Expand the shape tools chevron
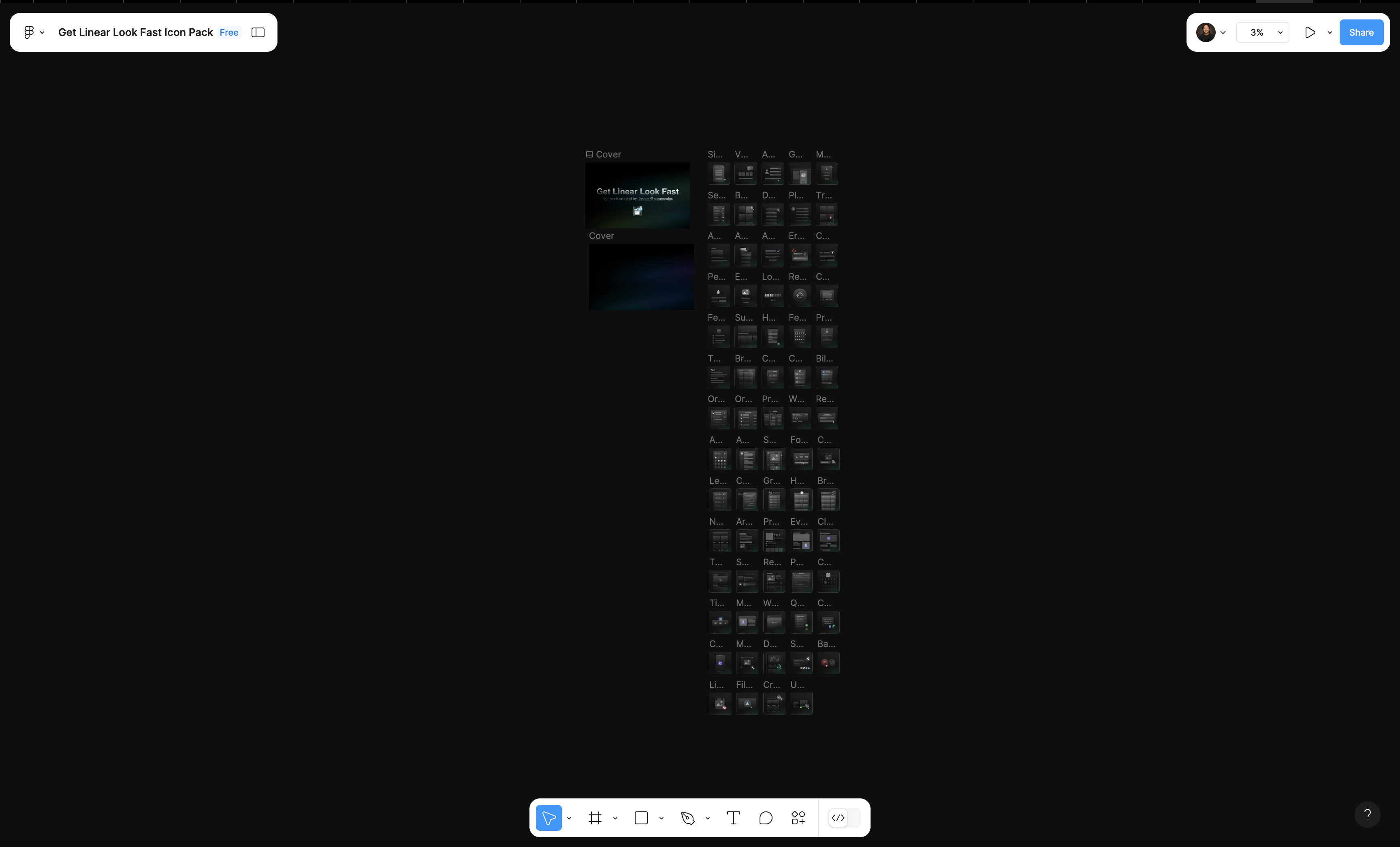 coord(662,818)
